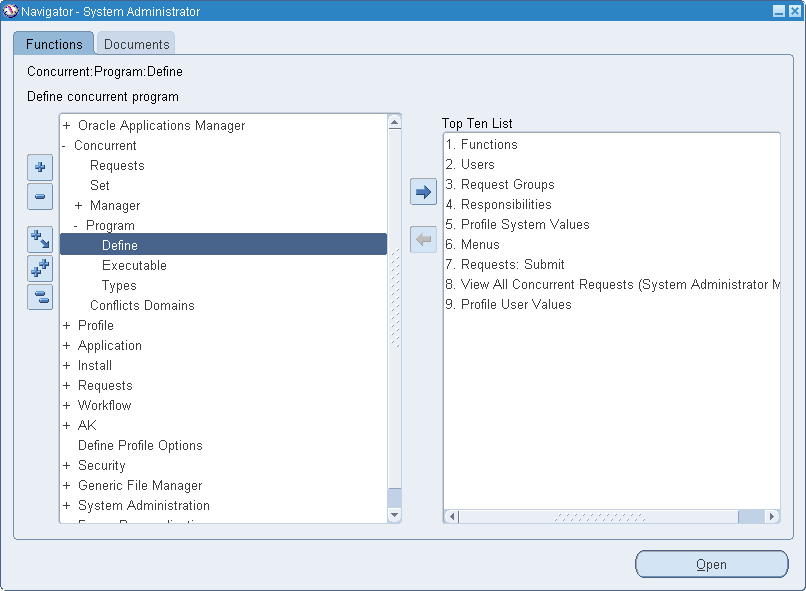
Task: Expand the Install tree node
Action: 66,365
